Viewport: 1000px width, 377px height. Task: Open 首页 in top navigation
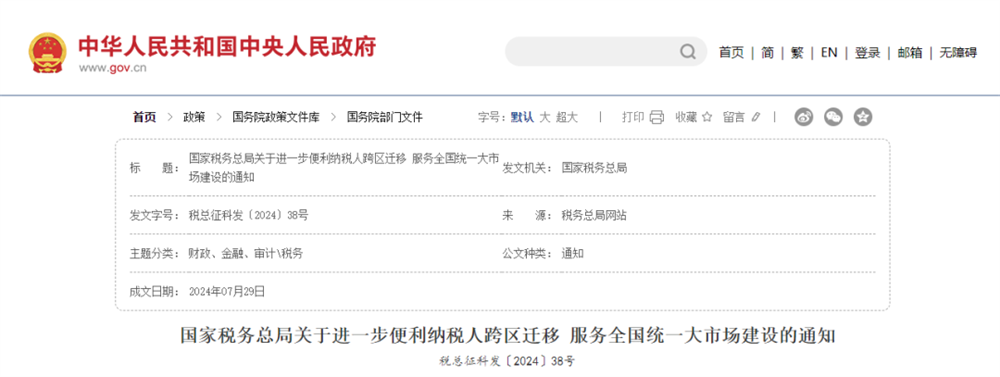[x=732, y=53]
